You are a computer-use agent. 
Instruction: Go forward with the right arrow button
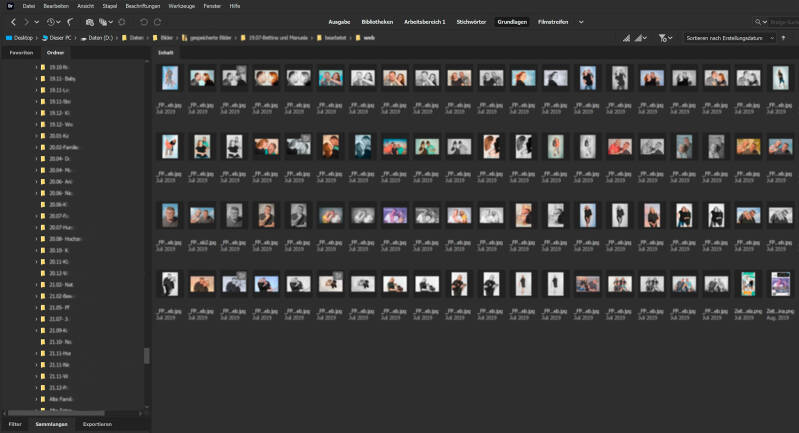(x=26, y=22)
